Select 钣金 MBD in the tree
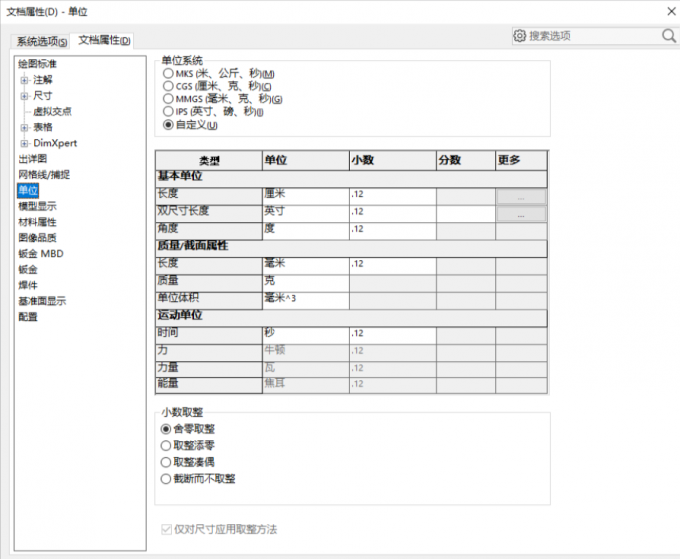Screen dimensions: 680x559 point(41,254)
